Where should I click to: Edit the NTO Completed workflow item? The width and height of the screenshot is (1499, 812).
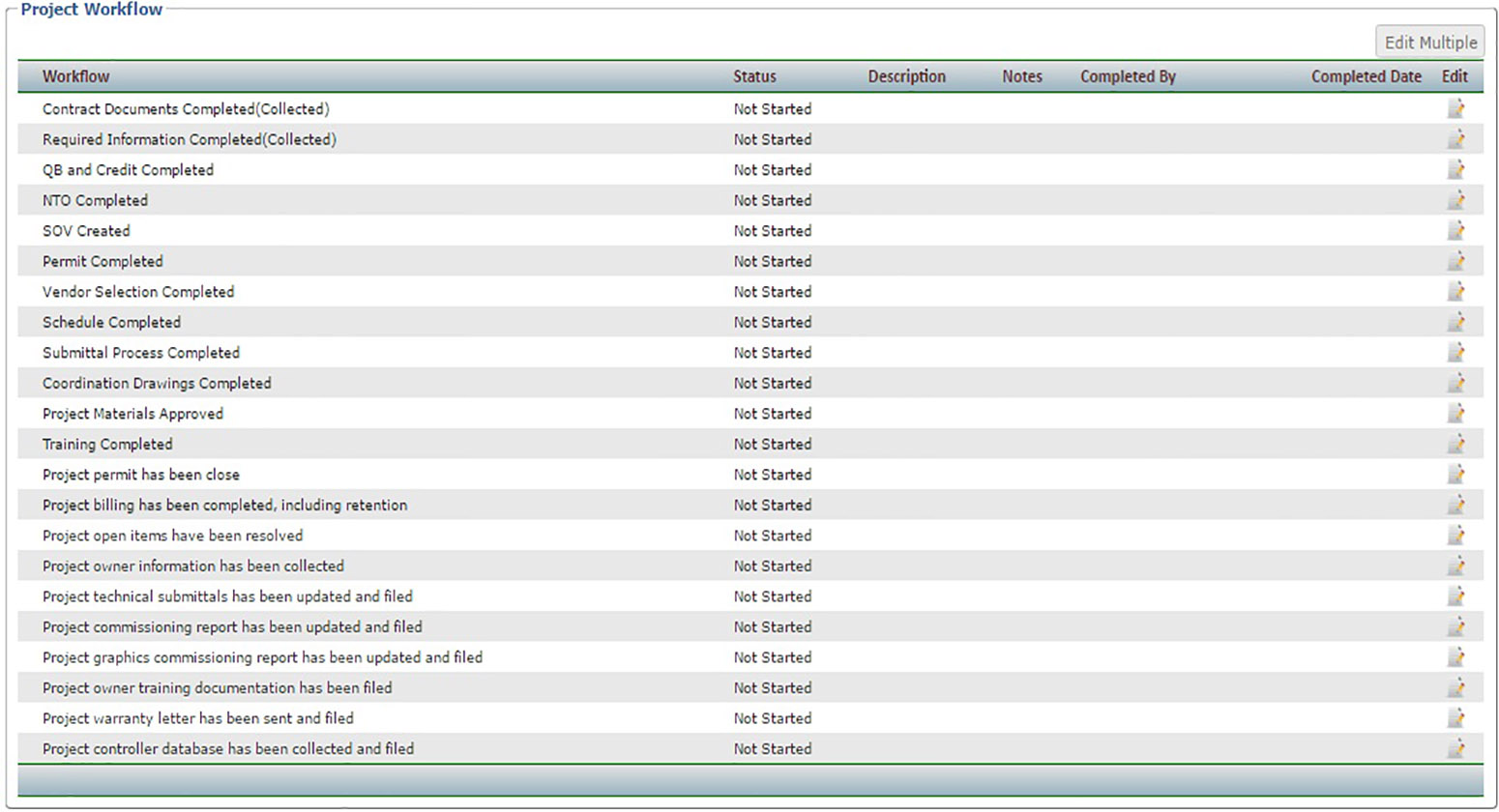coord(1455,200)
